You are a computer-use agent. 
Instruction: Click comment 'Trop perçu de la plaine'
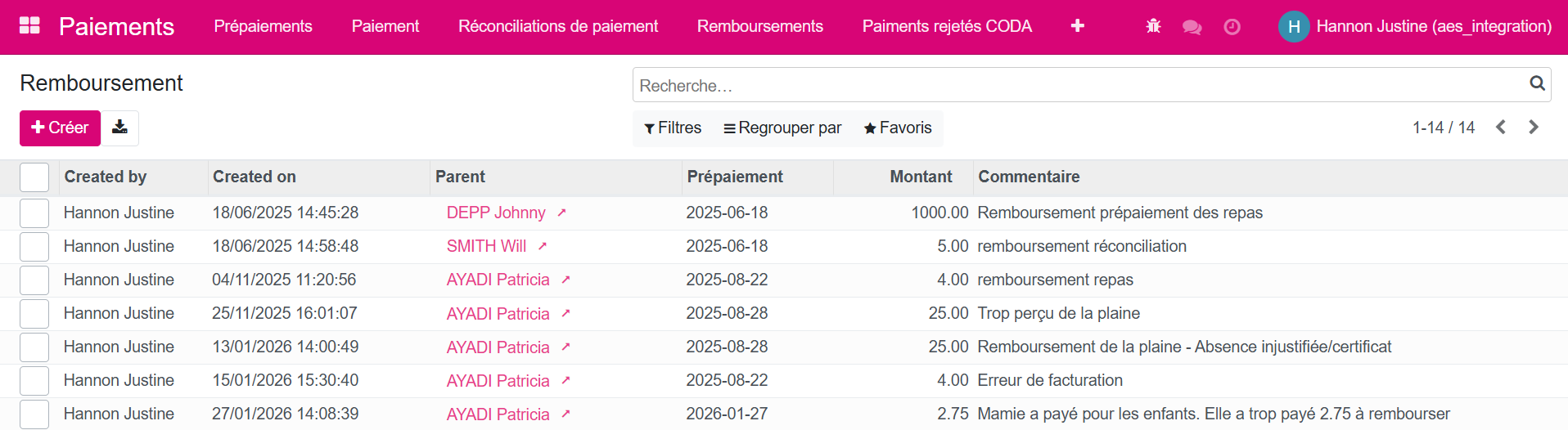click(x=1058, y=313)
